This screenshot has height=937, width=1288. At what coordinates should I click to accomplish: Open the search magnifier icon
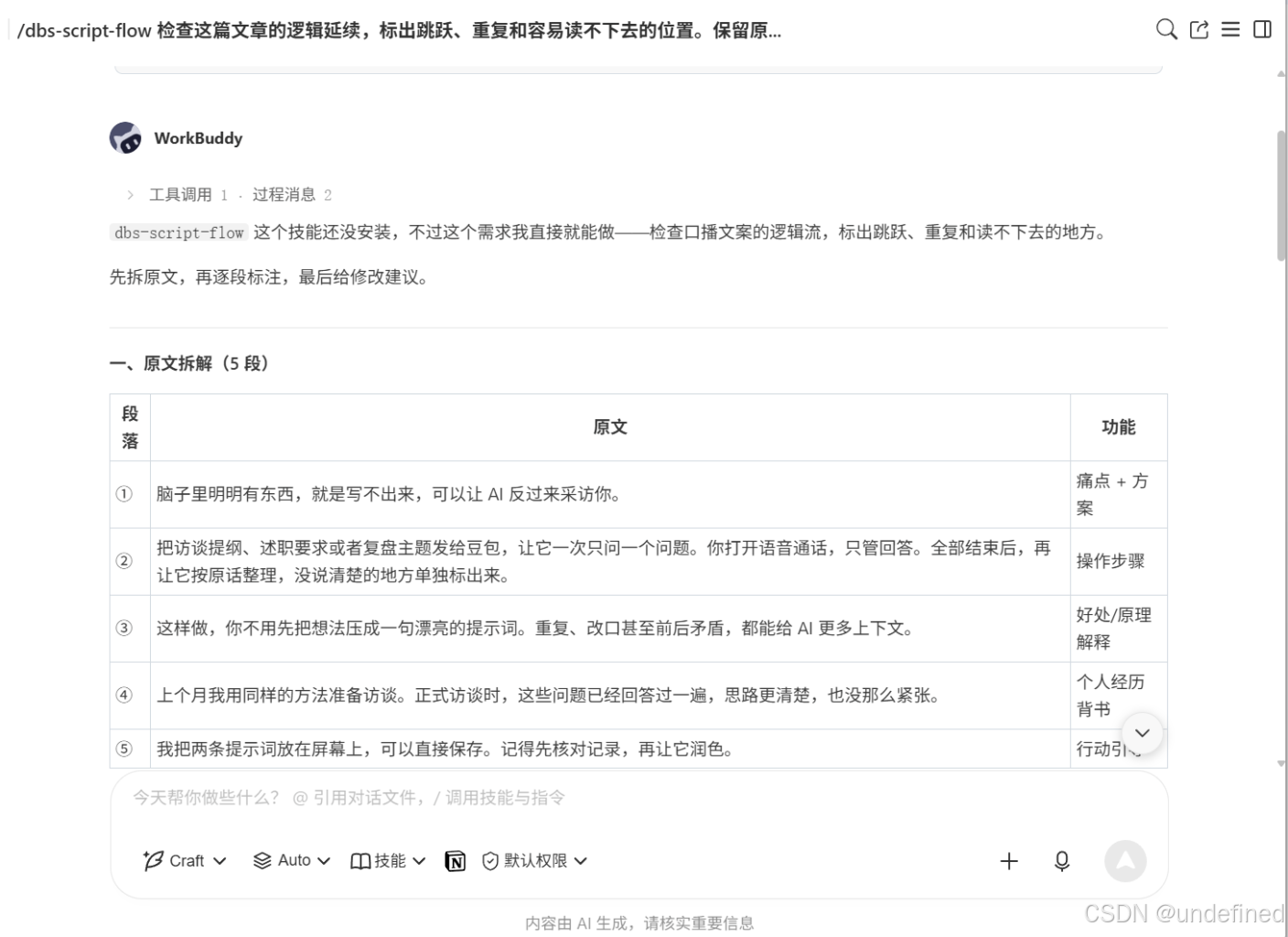[1166, 29]
